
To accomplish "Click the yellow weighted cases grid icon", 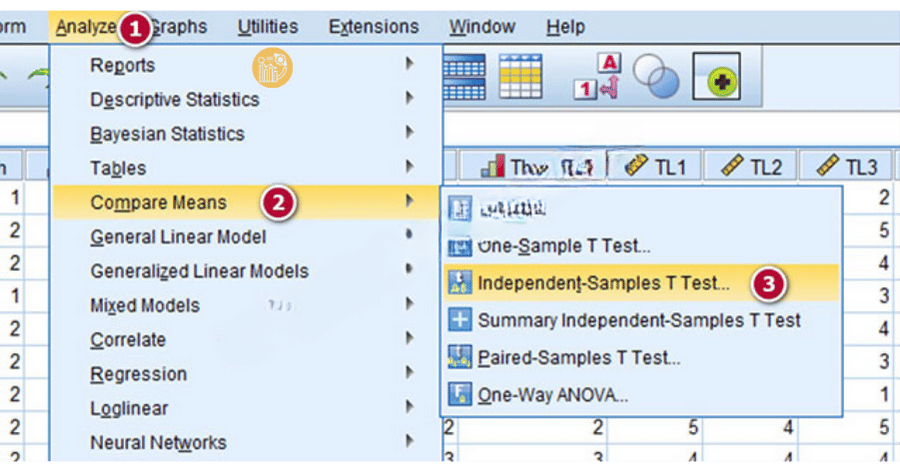I will pos(521,76).
